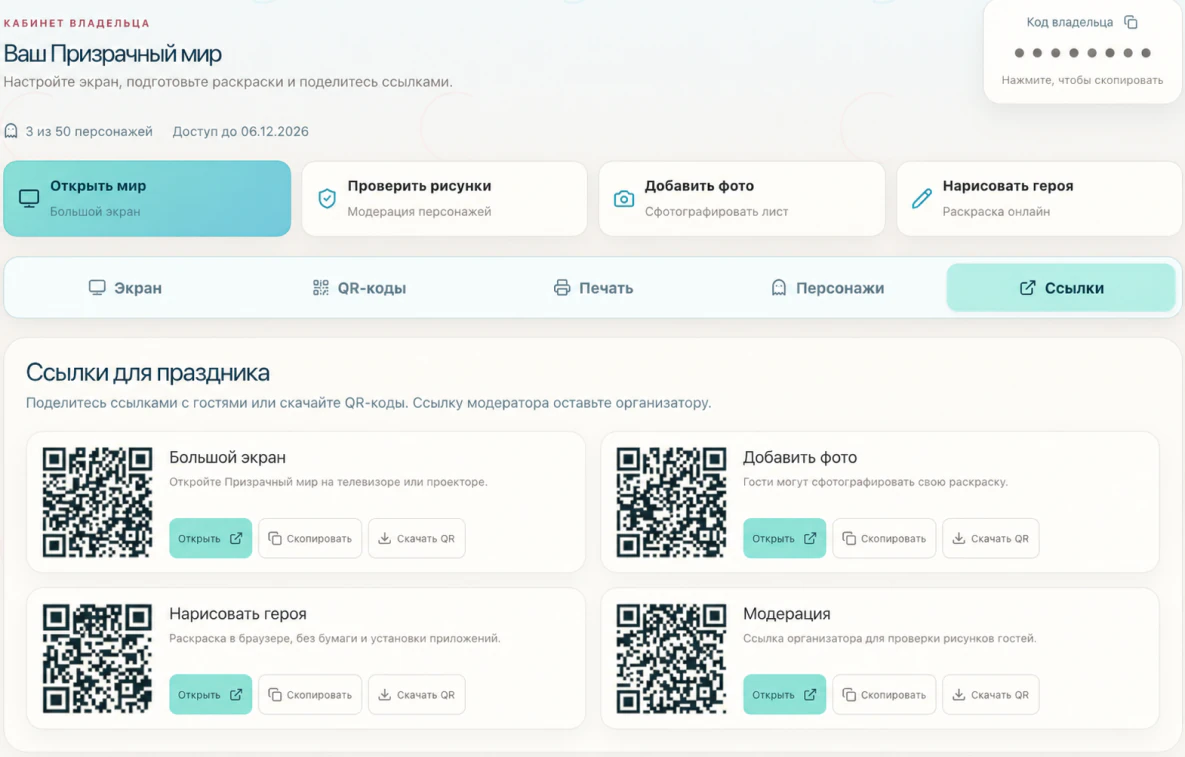Click the pencil icon on Нарисовать героя card
Viewport: 1185px width, 757px height.
(x=922, y=199)
